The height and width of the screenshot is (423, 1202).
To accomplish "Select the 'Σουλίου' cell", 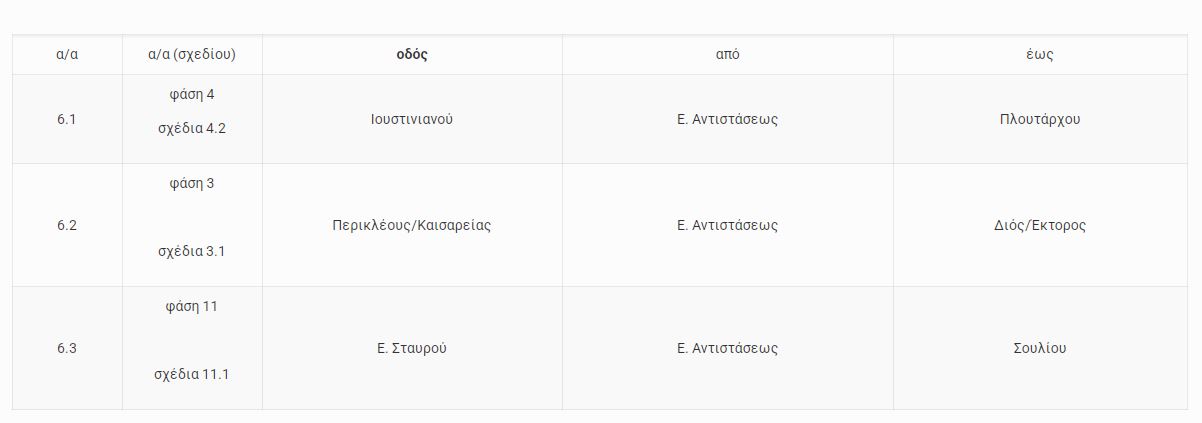I will pyautogui.click(x=1040, y=349).
